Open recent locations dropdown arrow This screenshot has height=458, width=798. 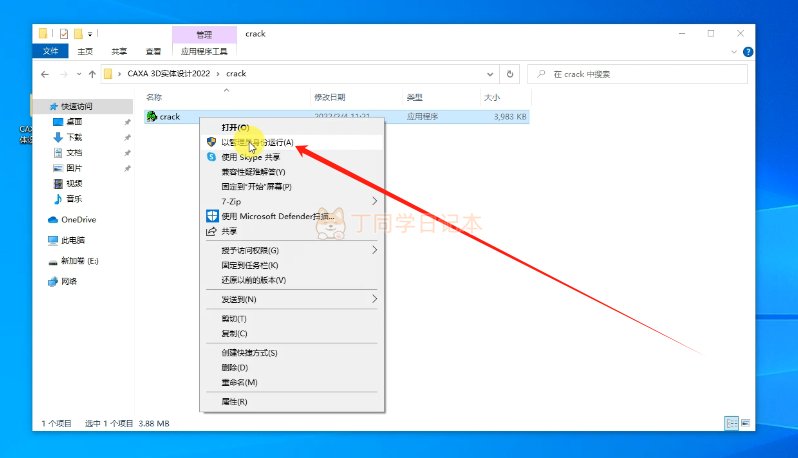[x=79, y=74]
